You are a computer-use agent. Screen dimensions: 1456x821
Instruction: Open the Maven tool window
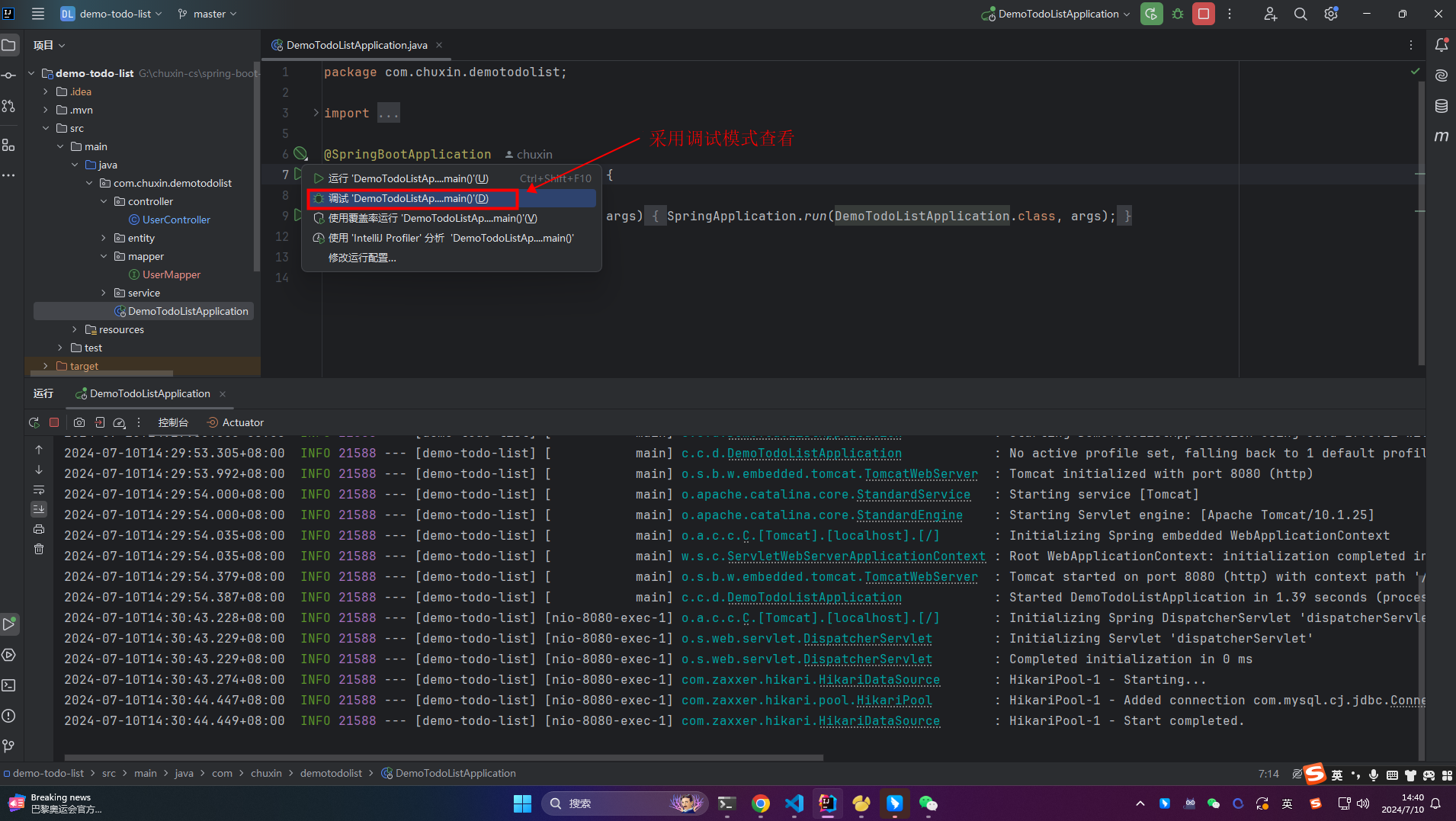[1442, 136]
